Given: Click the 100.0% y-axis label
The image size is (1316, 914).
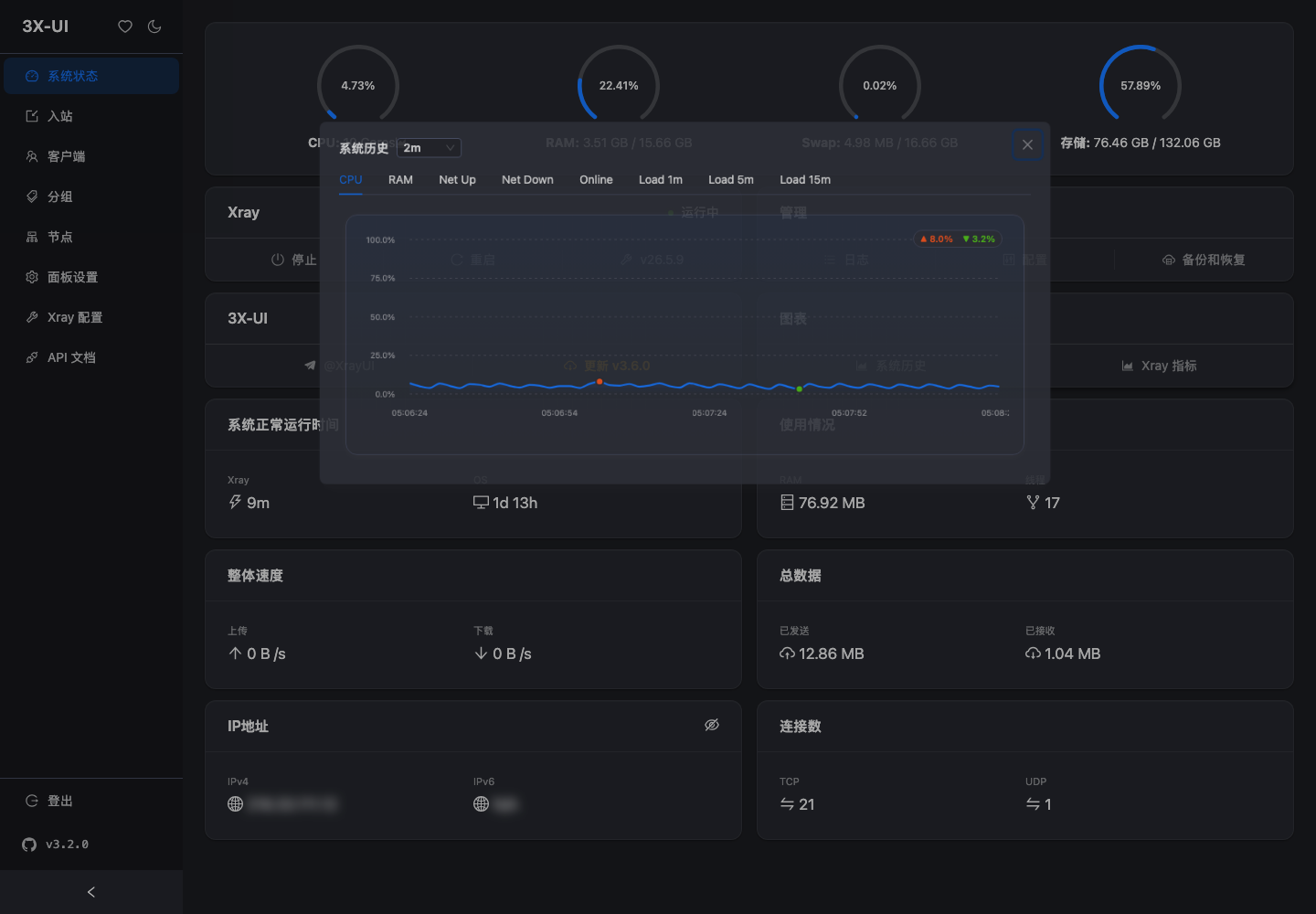Looking at the screenshot, I should coord(380,240).
